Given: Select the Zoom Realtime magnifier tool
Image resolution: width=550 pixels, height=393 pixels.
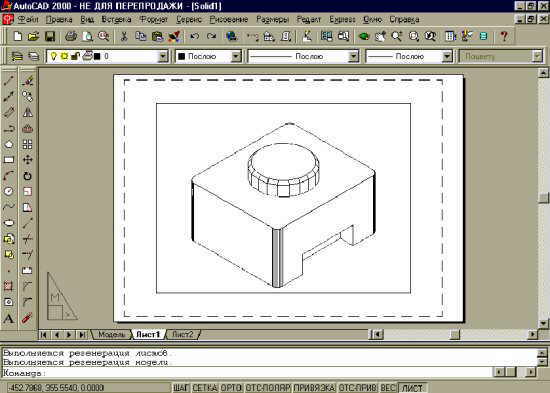Looking at the screenshot, I should pos(397,36).
